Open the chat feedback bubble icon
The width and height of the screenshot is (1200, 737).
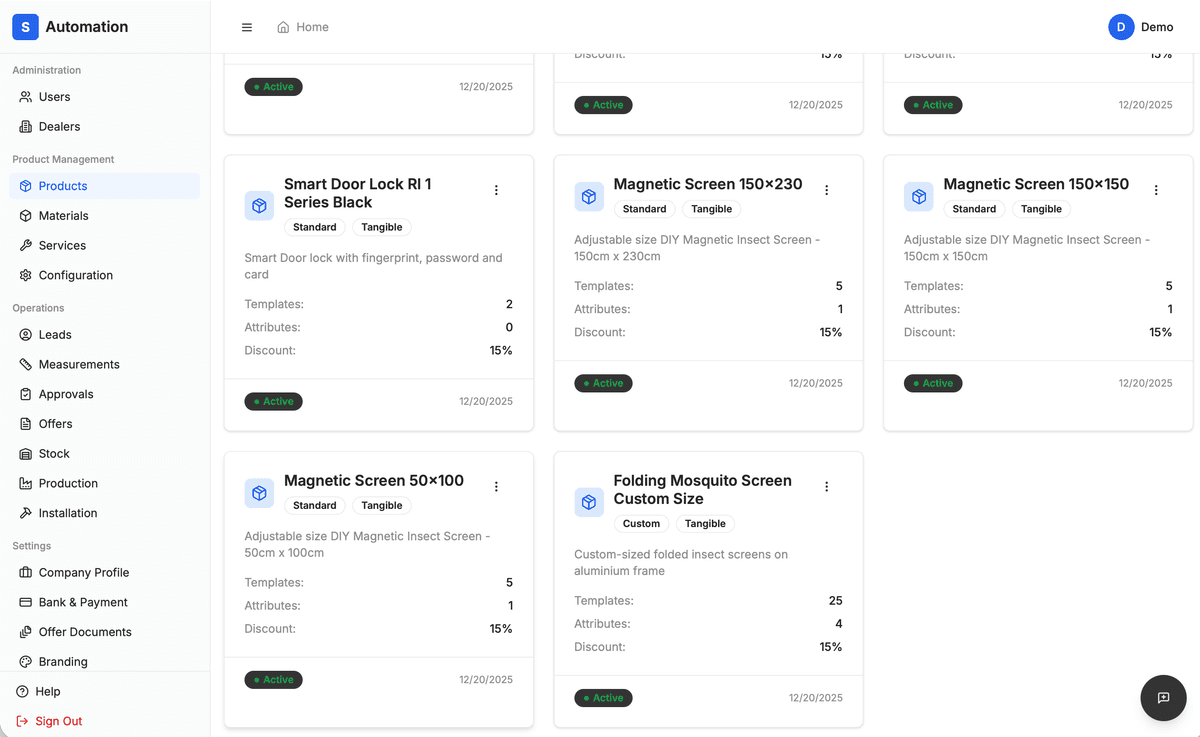1163,698
